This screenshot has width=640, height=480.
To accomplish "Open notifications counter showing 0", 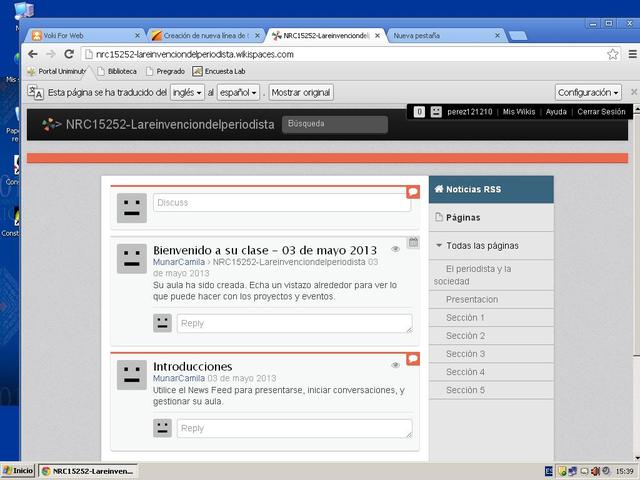I will [419, 112].
